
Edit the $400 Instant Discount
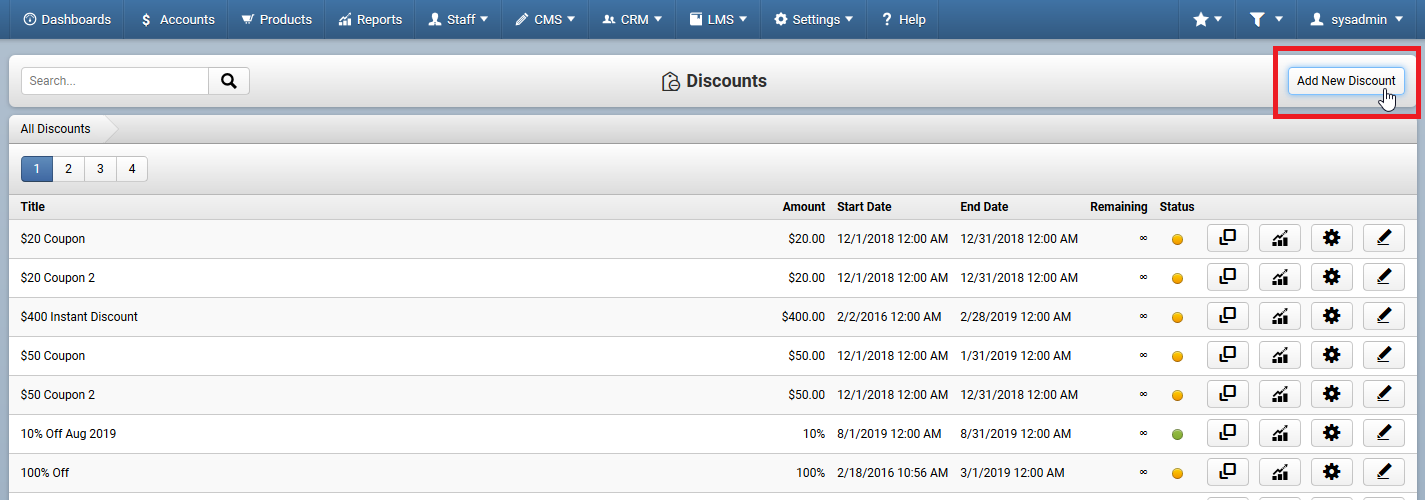click(x=1384, y=316)
